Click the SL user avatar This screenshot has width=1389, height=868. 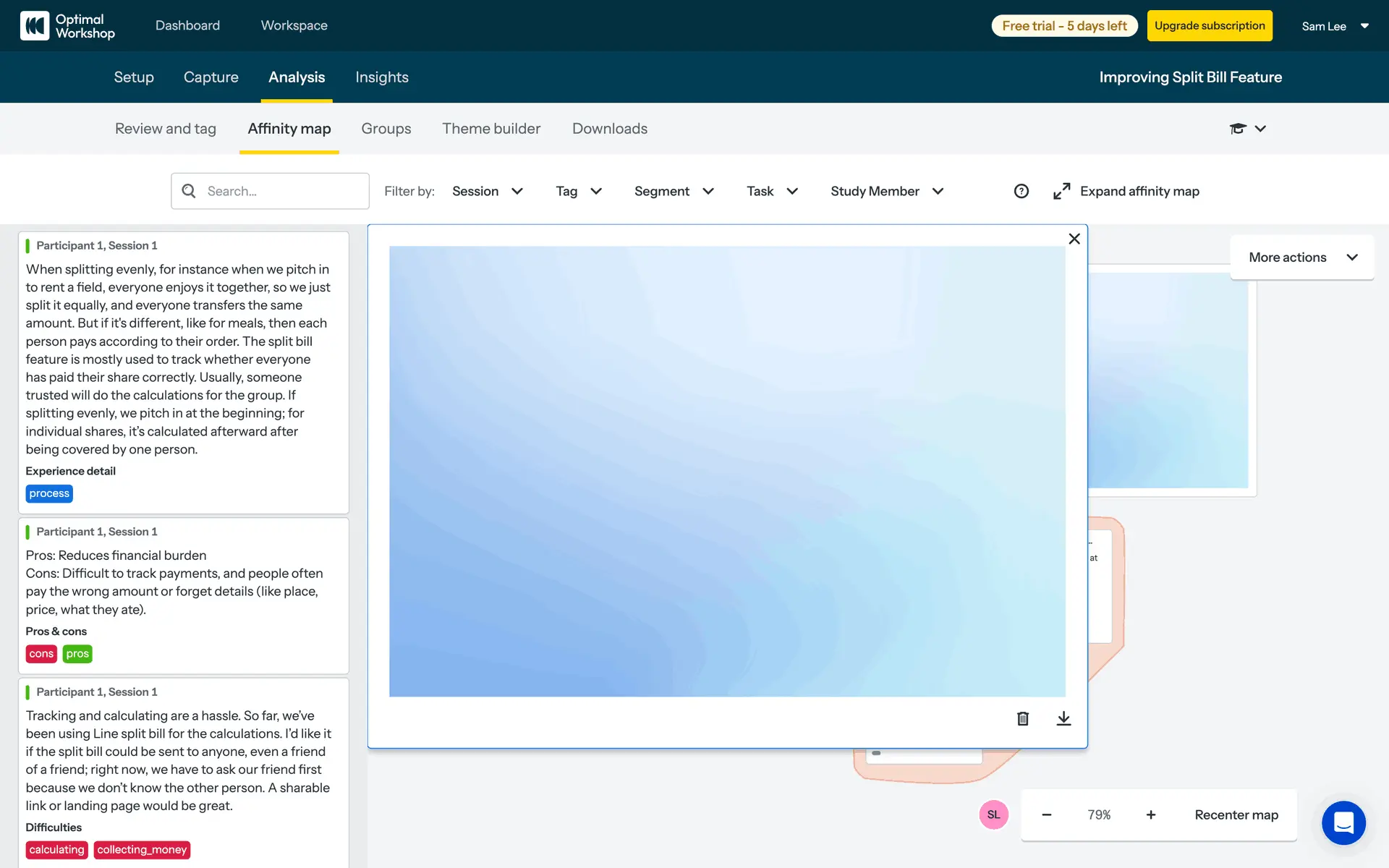point(993,814)
